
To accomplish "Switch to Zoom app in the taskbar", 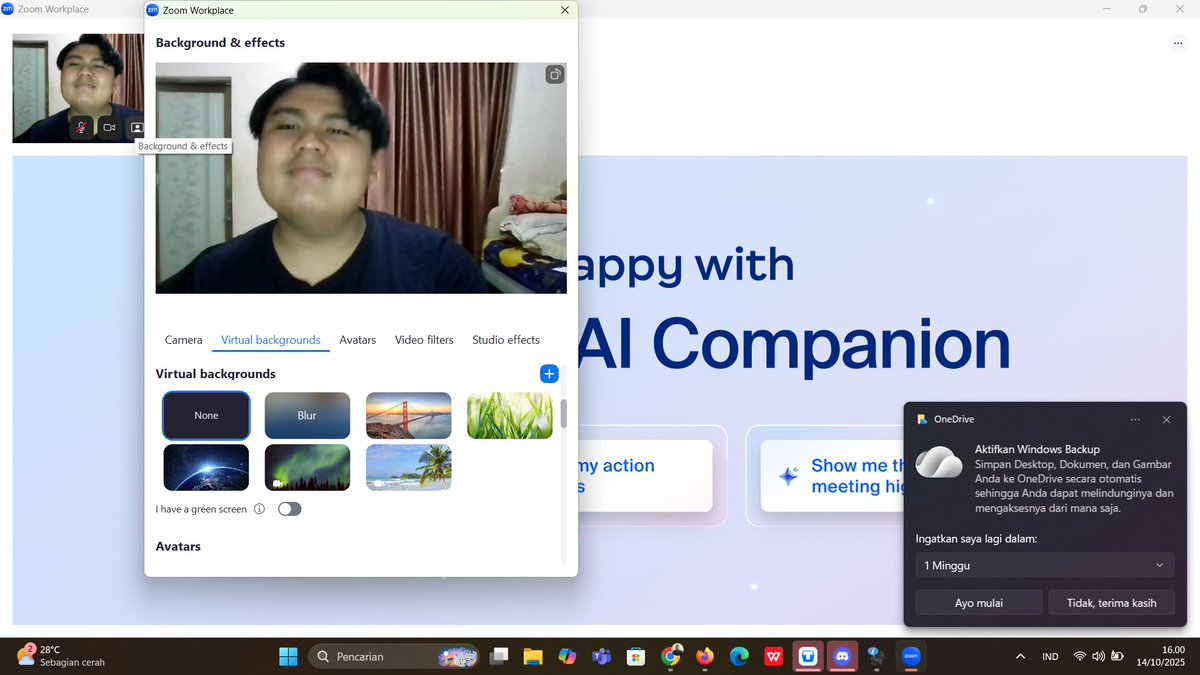I will [911, 657].
